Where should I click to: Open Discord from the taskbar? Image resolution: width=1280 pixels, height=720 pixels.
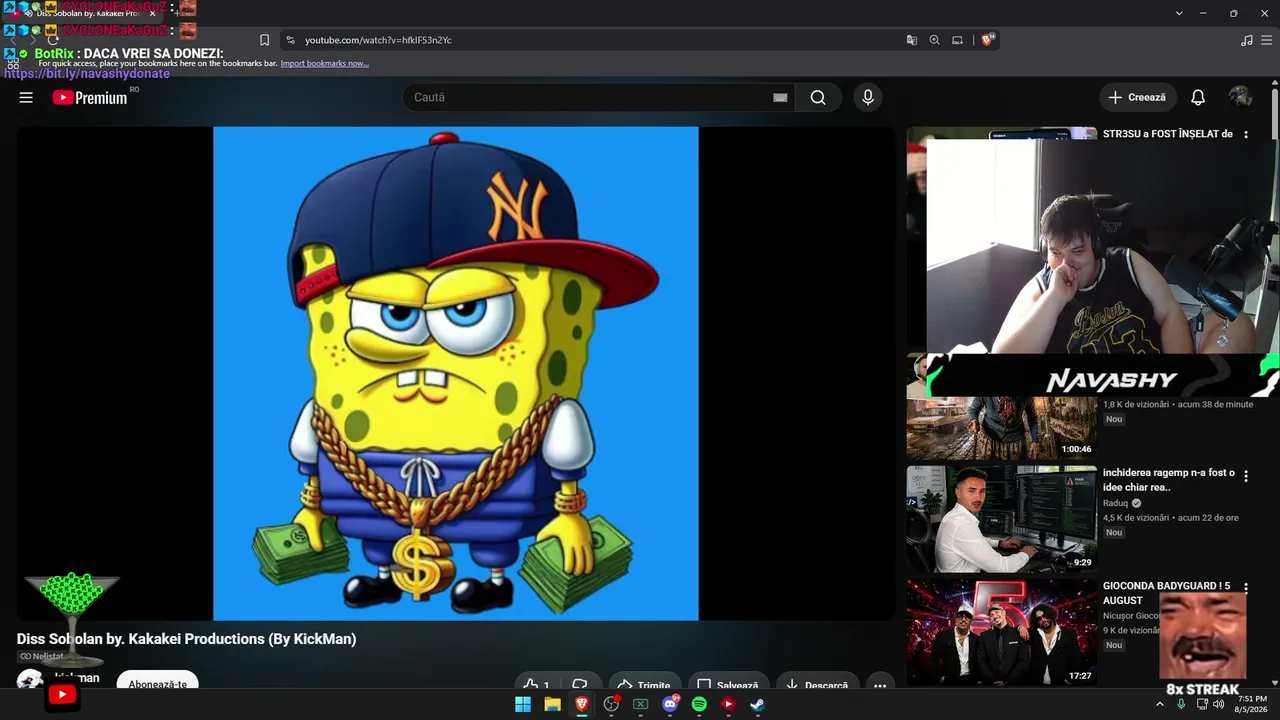[x=670, y=704]
